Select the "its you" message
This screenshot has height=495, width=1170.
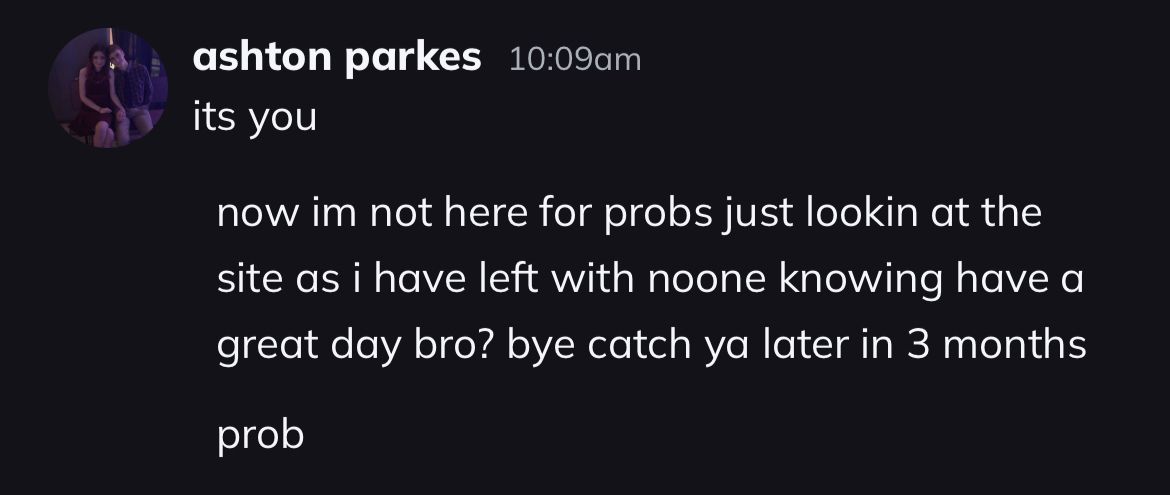[254, 118]
